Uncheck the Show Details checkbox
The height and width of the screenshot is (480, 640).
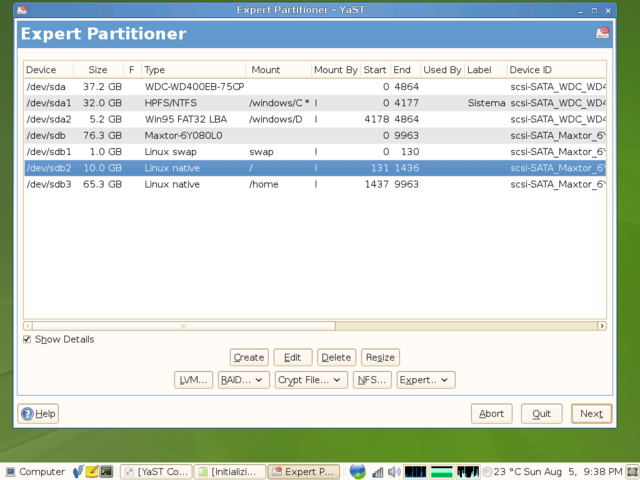pyautogui.click(x=27, y=339)
